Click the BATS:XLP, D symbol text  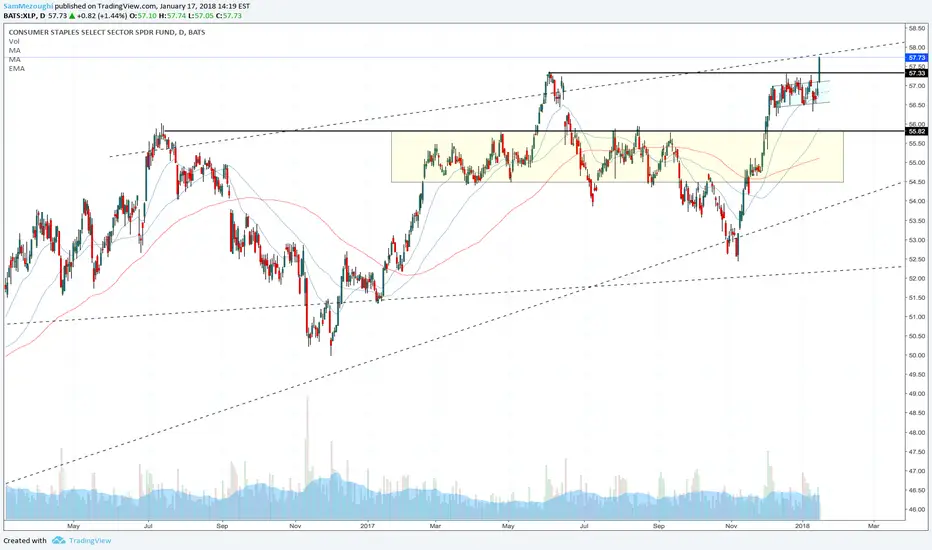point(24,16)
